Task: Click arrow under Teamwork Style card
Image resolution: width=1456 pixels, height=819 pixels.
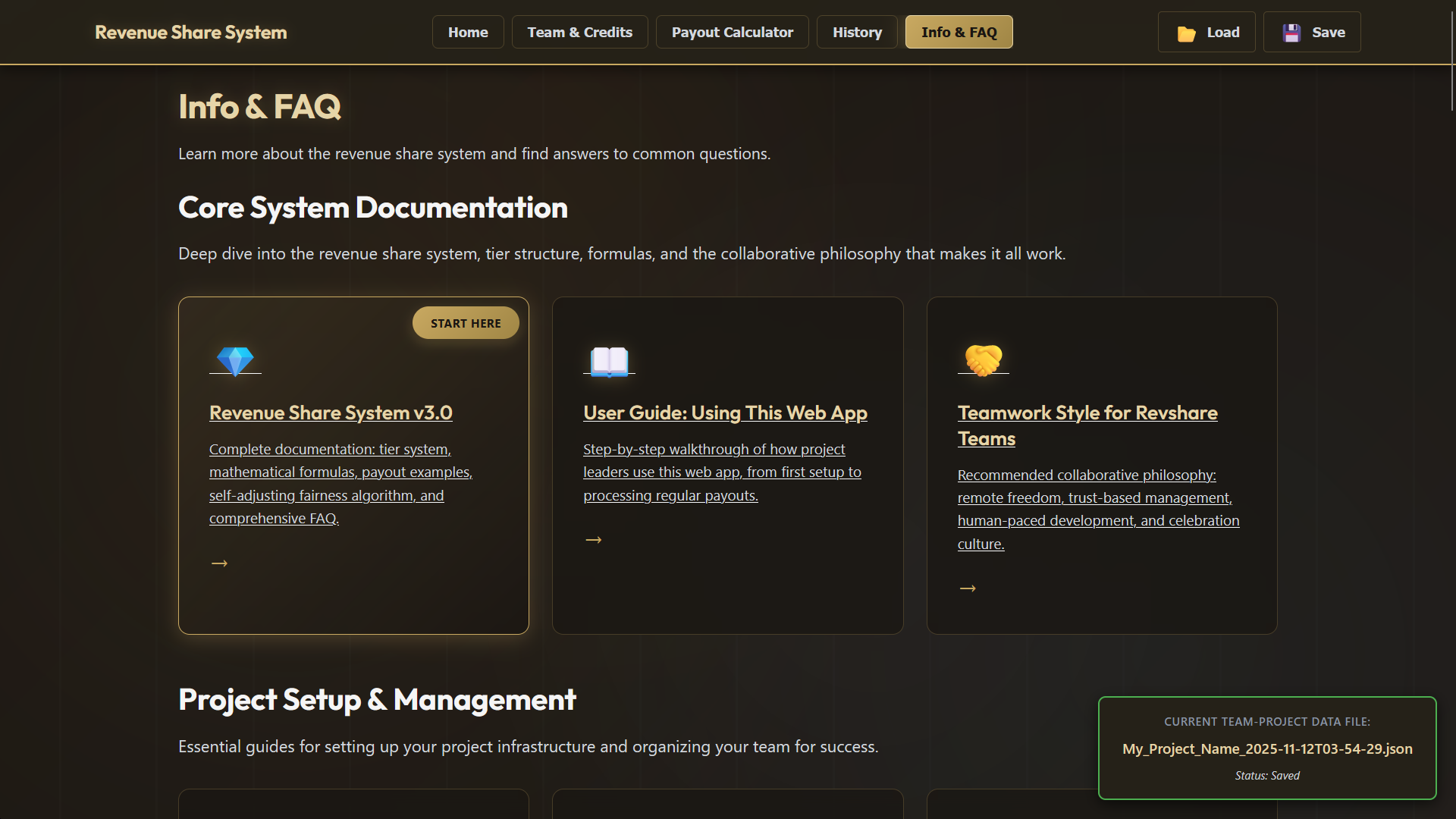Action: click(968, 588)
